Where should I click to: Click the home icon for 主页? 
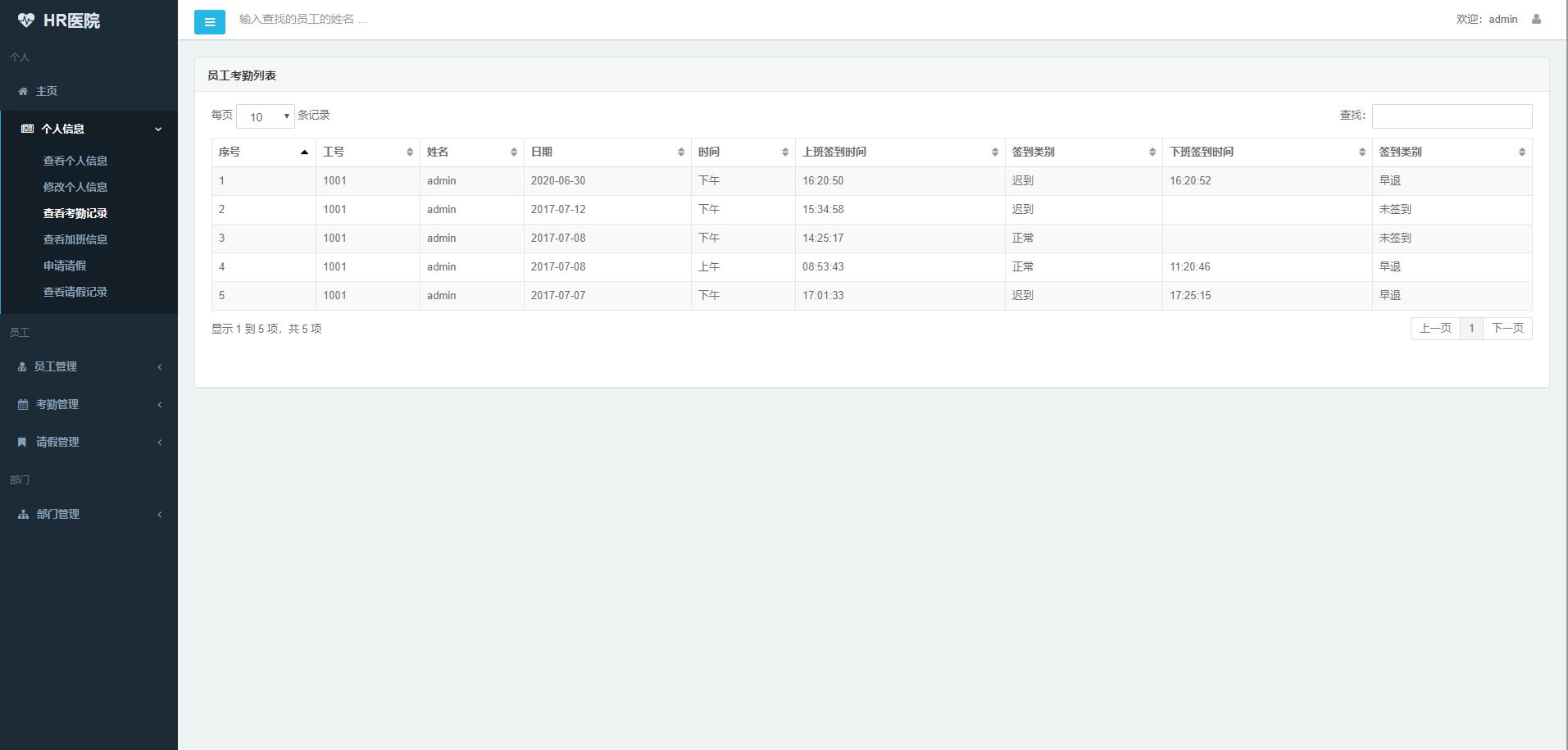(23, 91)
